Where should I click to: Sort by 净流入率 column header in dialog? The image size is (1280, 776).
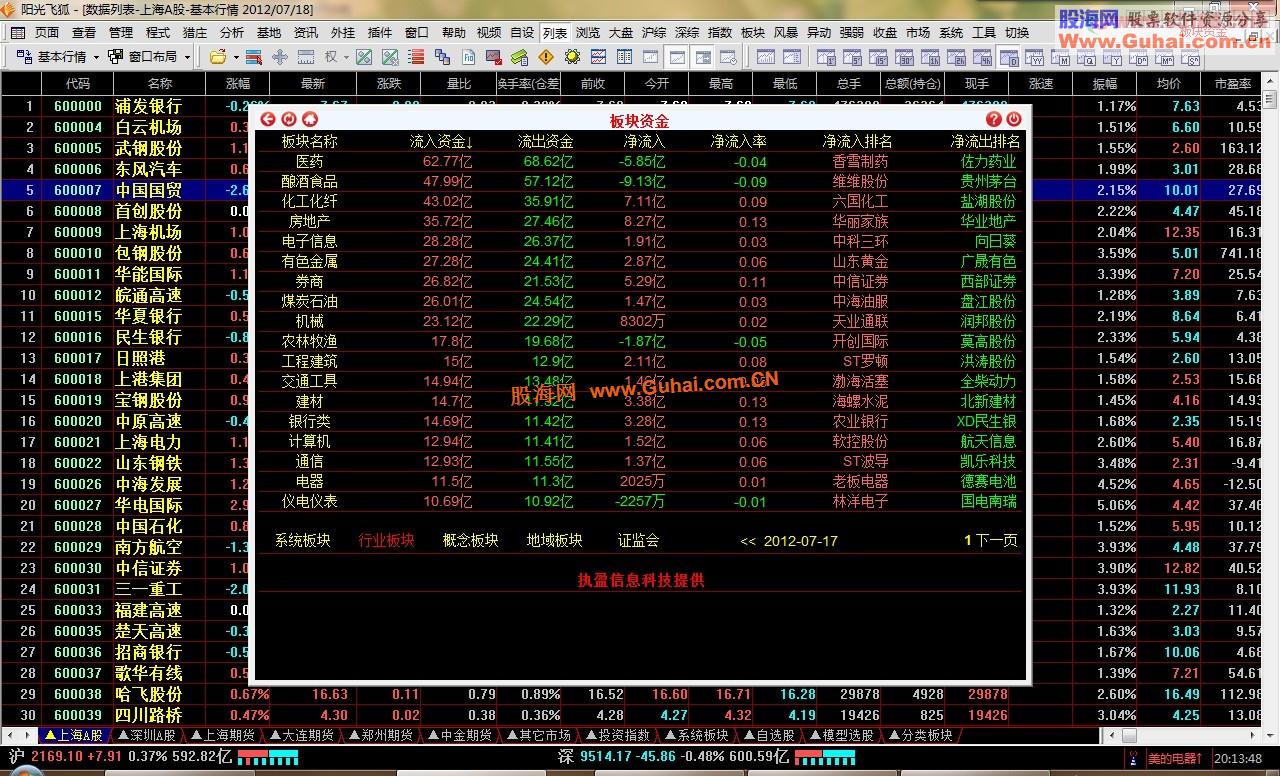[x=739, y=142]
